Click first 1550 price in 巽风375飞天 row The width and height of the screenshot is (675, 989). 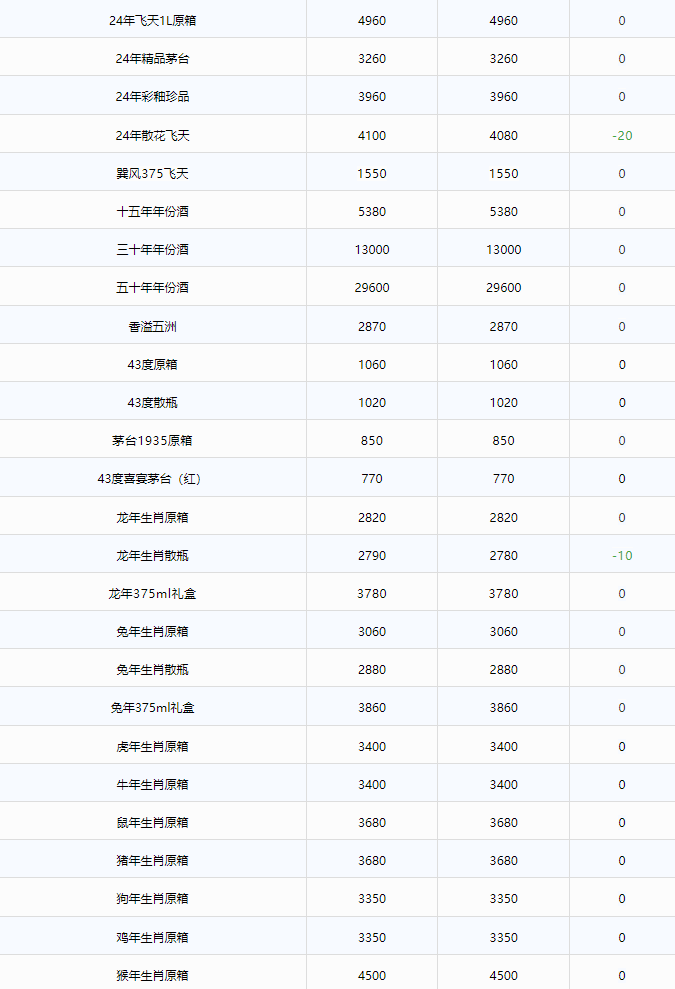pos(372,173)
